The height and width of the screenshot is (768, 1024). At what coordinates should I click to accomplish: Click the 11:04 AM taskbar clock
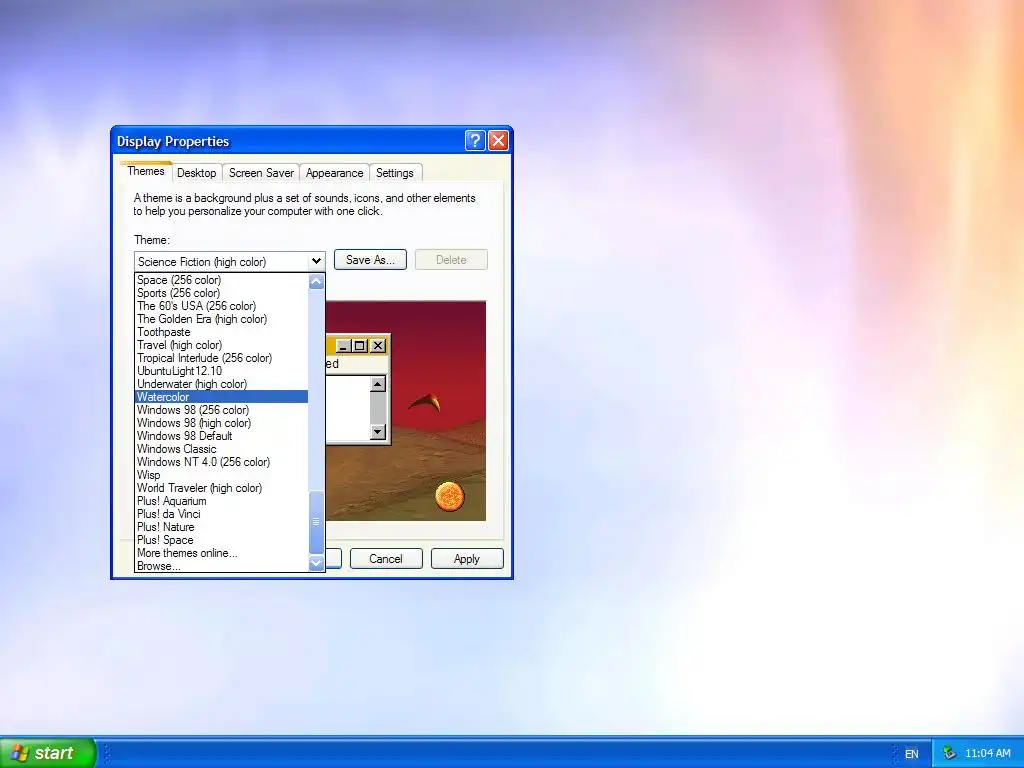click(x=987, y=753)
